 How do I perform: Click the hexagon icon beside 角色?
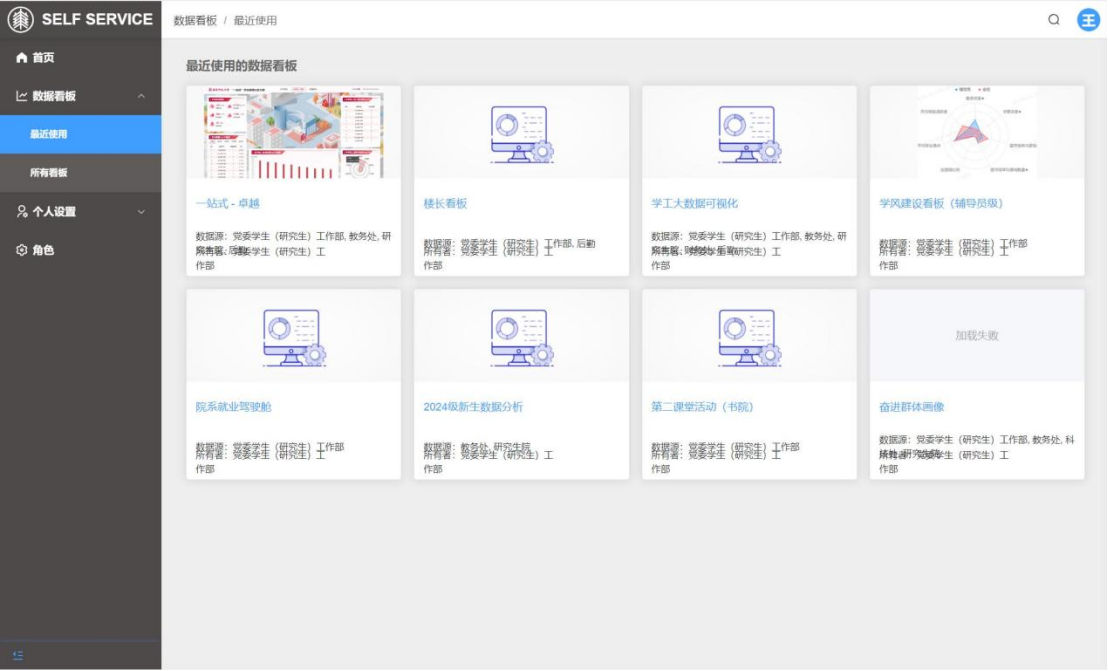22,250
